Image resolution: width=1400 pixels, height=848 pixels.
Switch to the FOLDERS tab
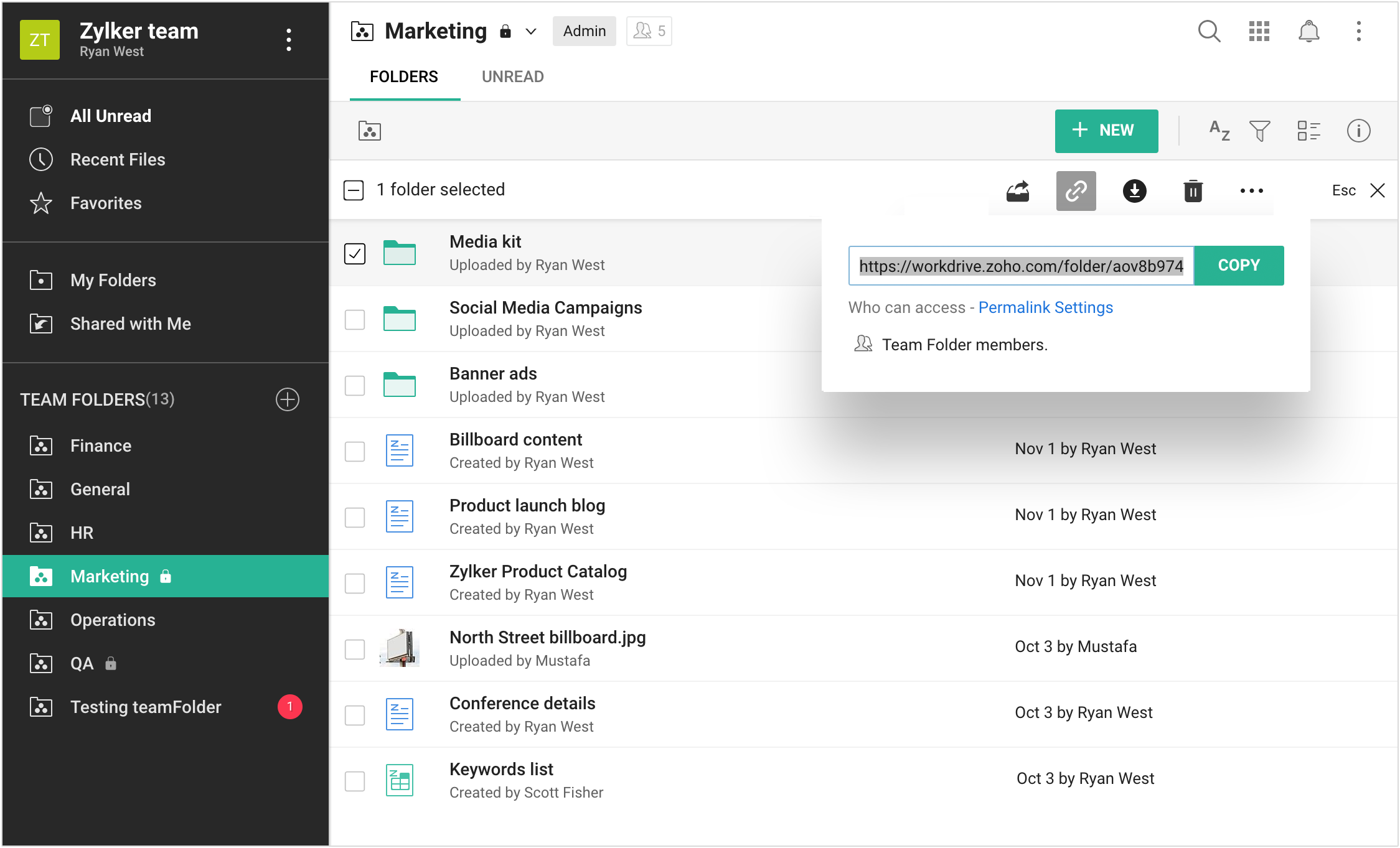click(404, 77)
